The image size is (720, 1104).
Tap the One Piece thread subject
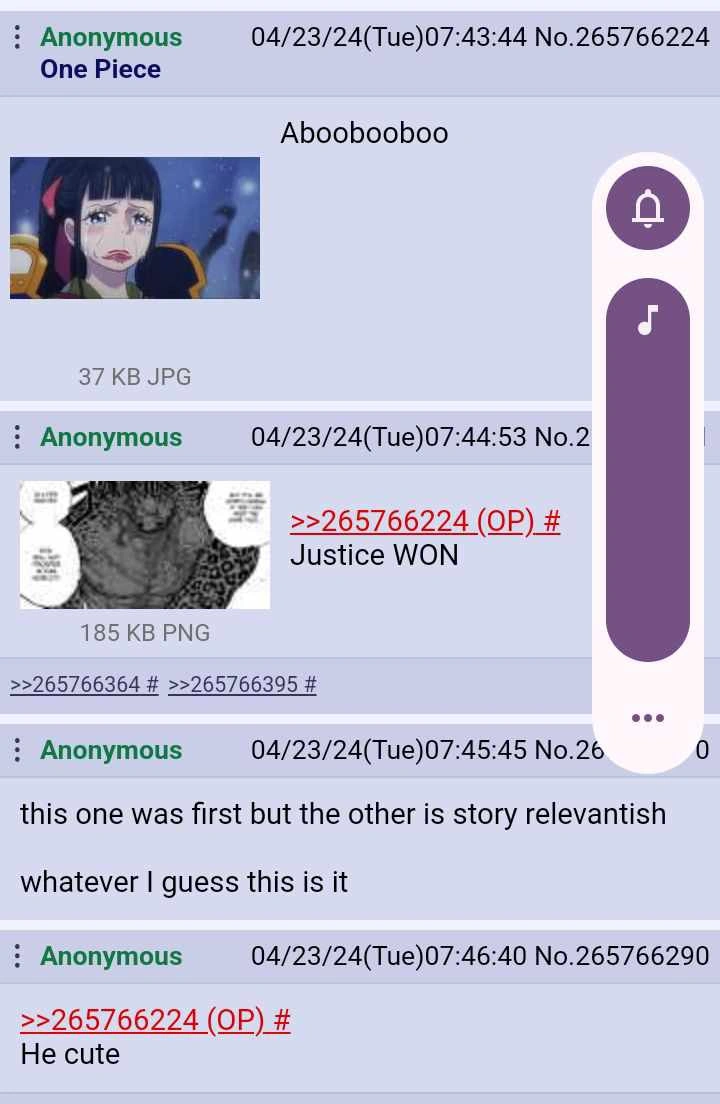pos(101,69)
